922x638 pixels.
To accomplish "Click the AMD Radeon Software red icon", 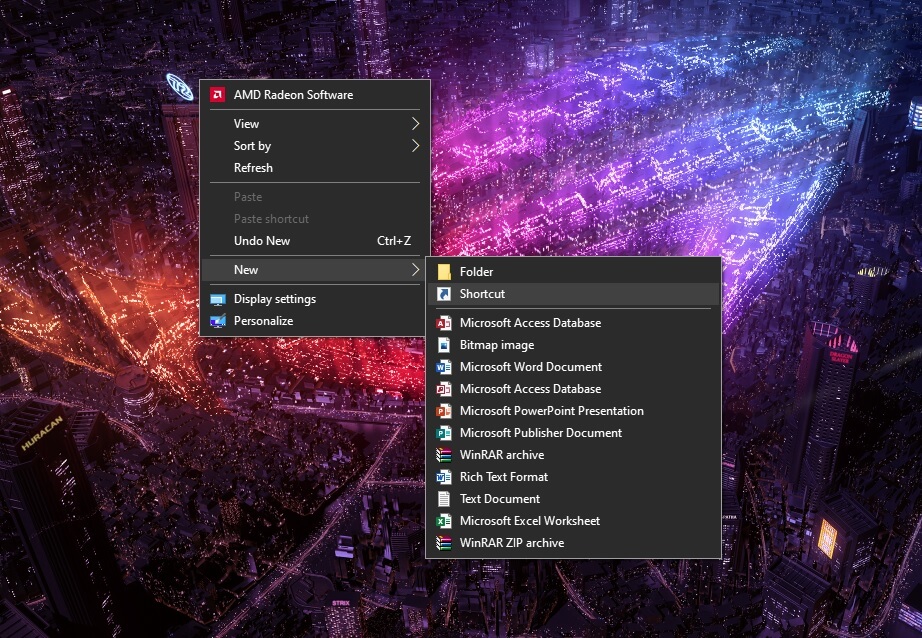I will tap(218, 95).
